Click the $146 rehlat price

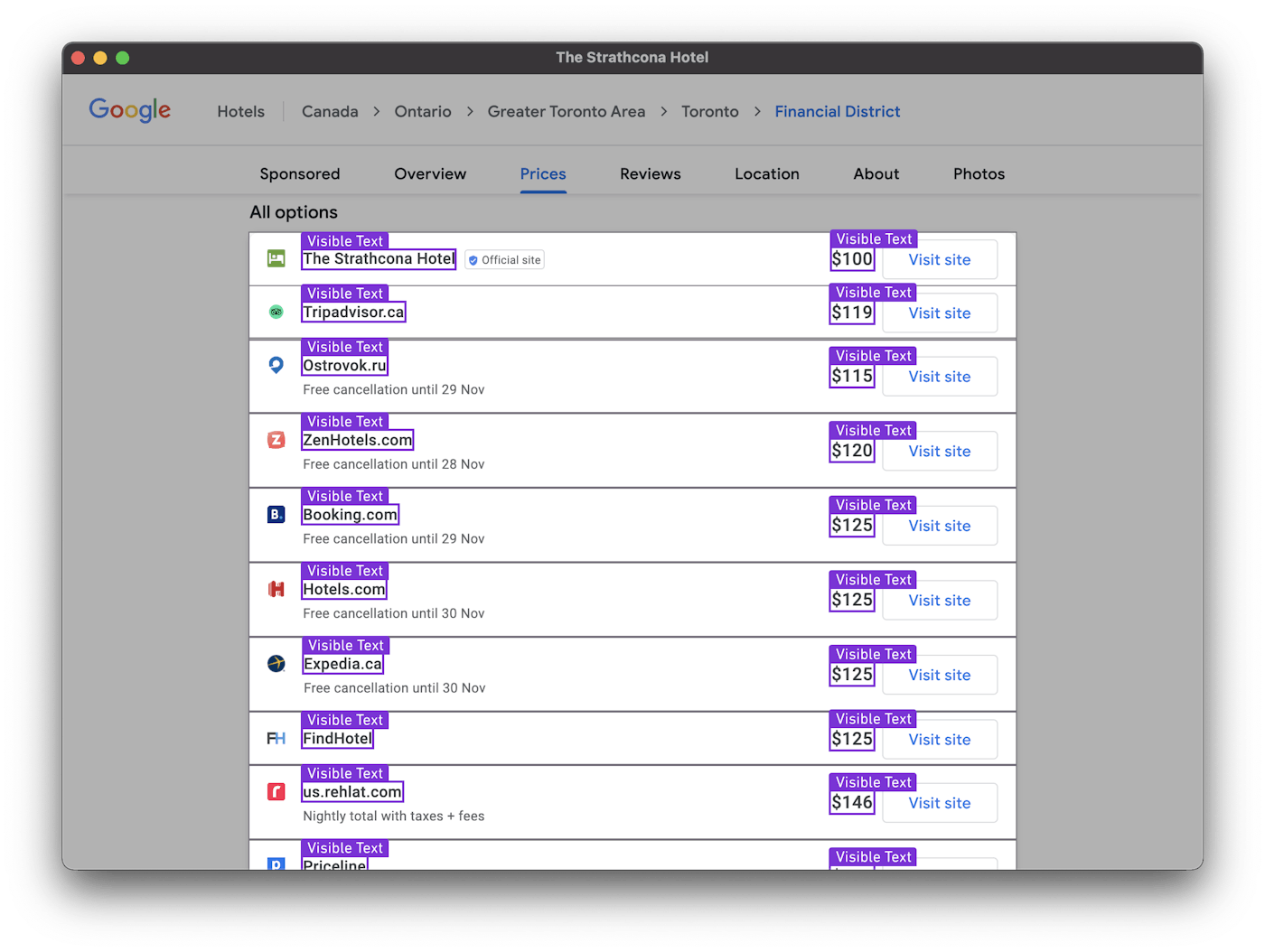[853, 802]
